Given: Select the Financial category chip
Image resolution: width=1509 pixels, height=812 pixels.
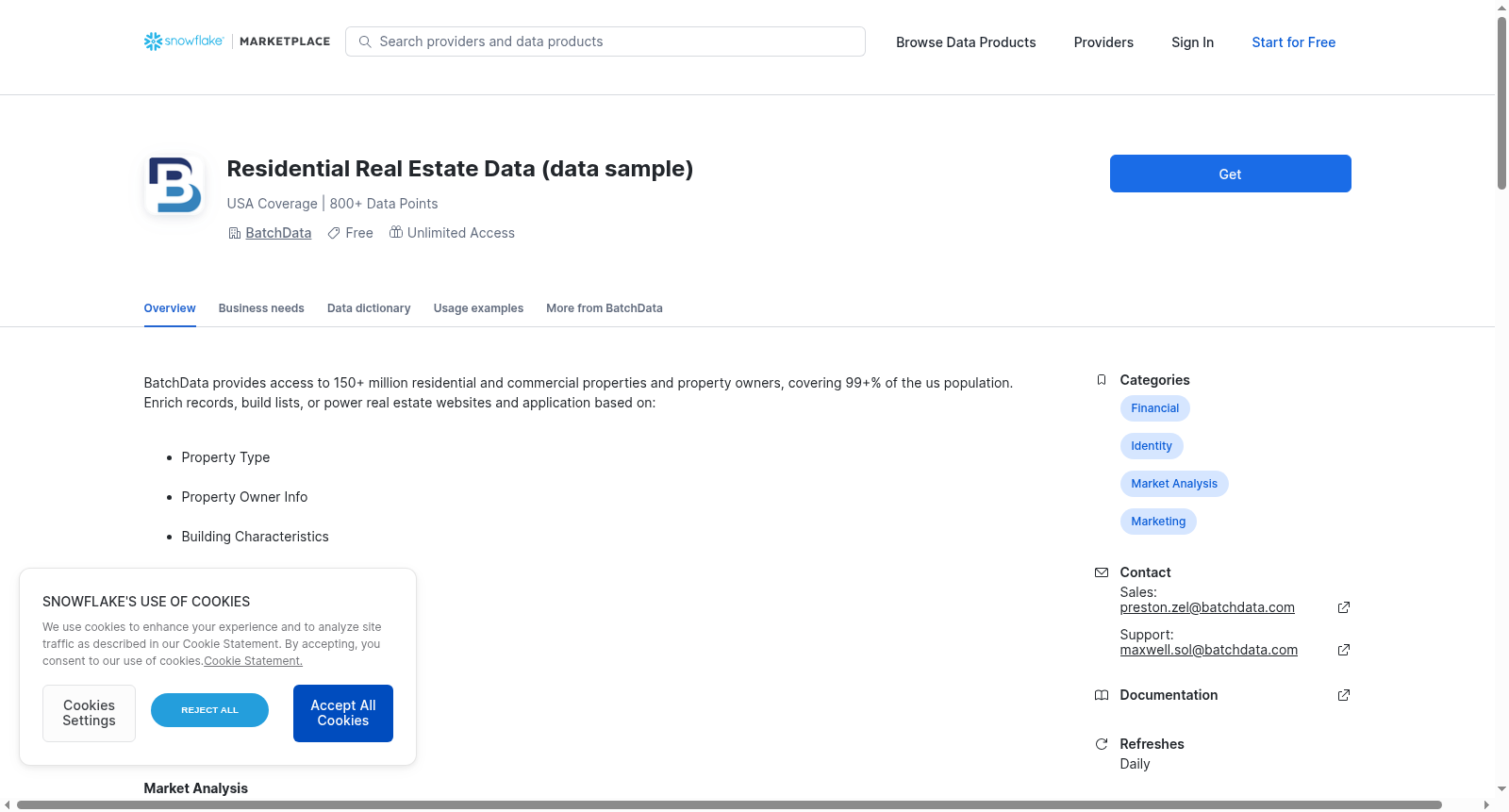Looking at the screenshot, I should point(1154,408).
